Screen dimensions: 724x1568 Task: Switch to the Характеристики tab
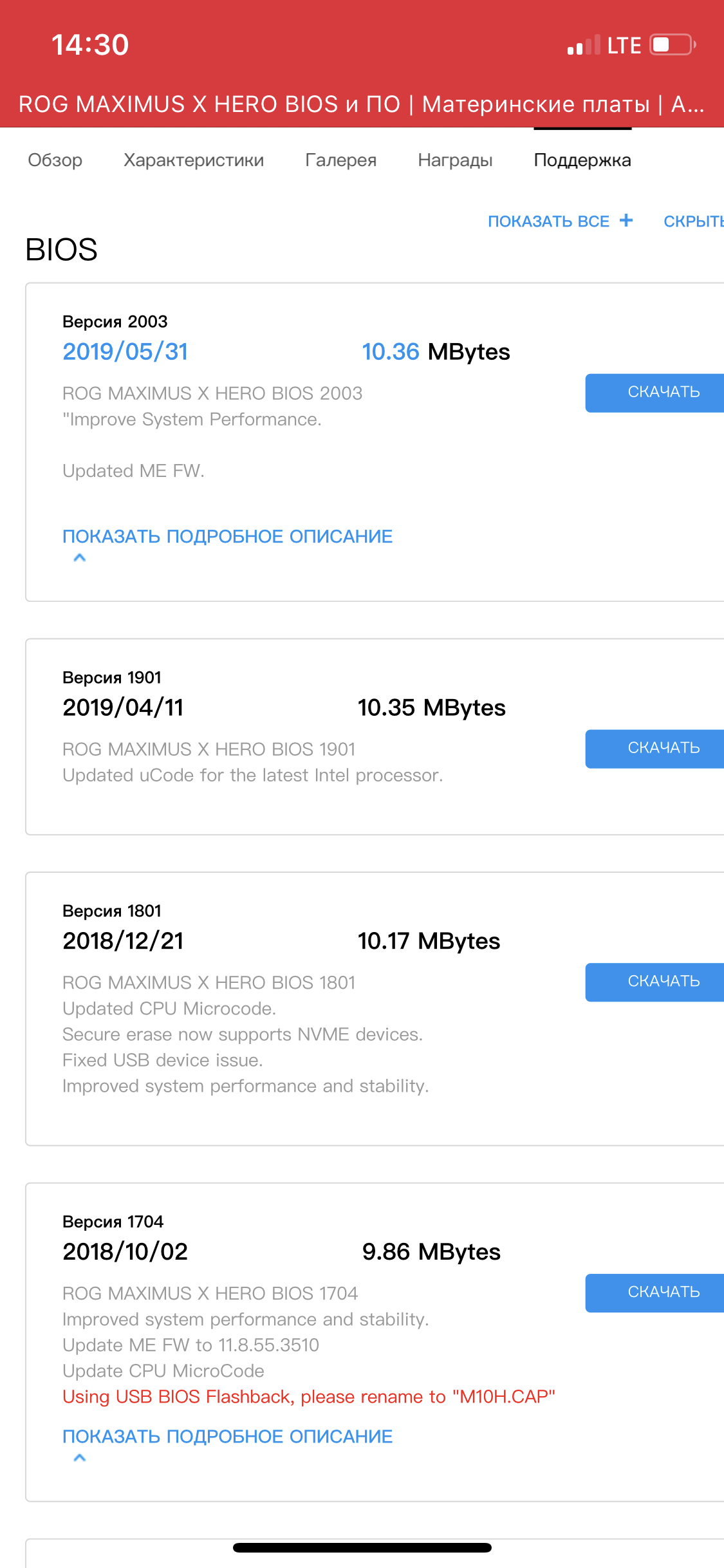(x=194, y=160)
